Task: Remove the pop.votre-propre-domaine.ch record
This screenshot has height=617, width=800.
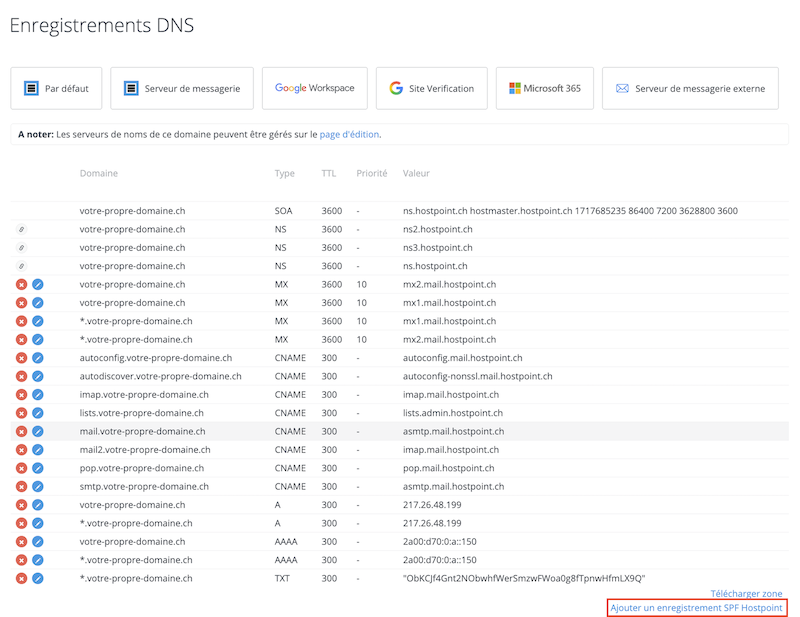Action: [x=21, y=468]
